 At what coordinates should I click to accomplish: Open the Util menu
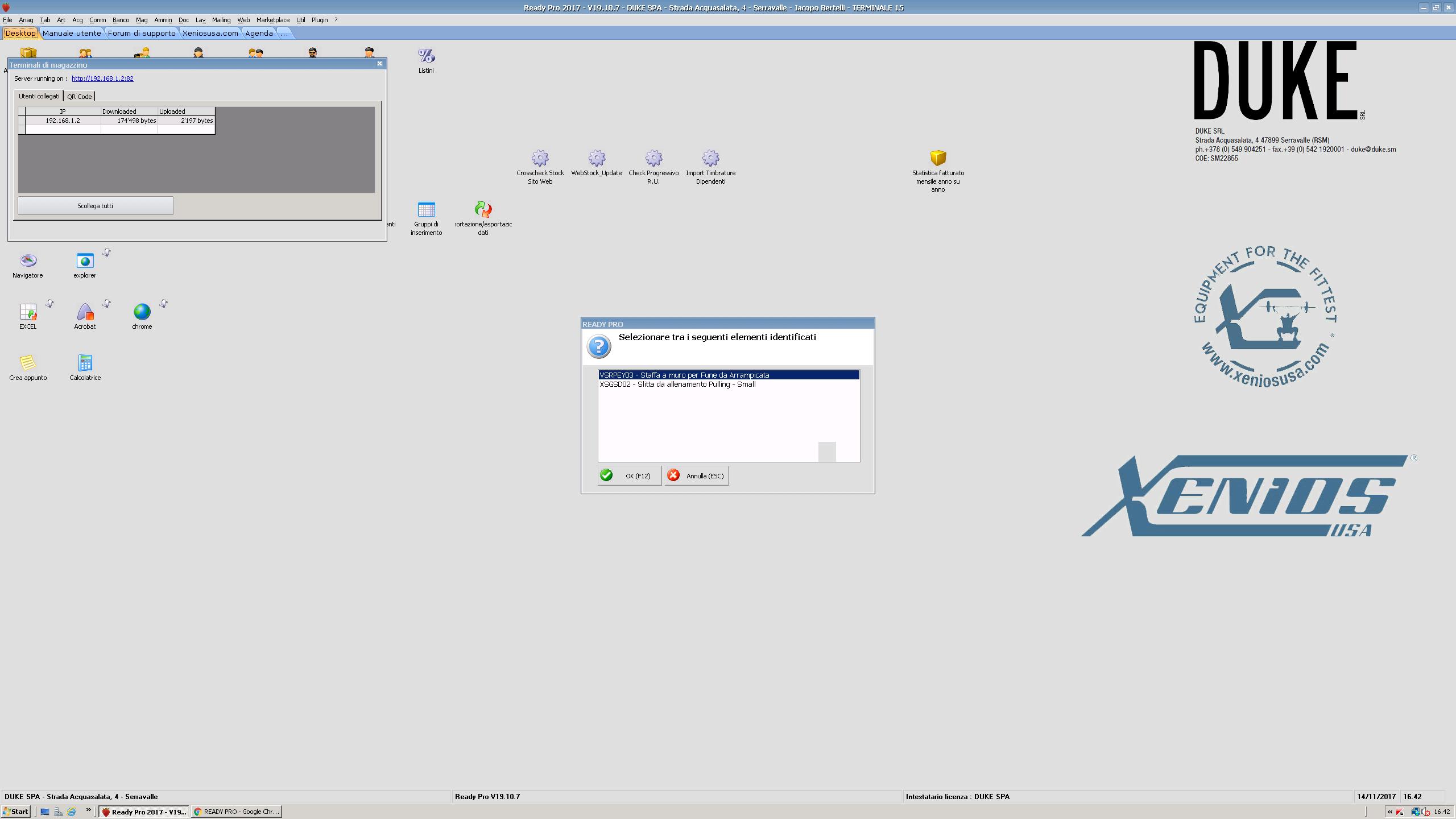(301, 20)
